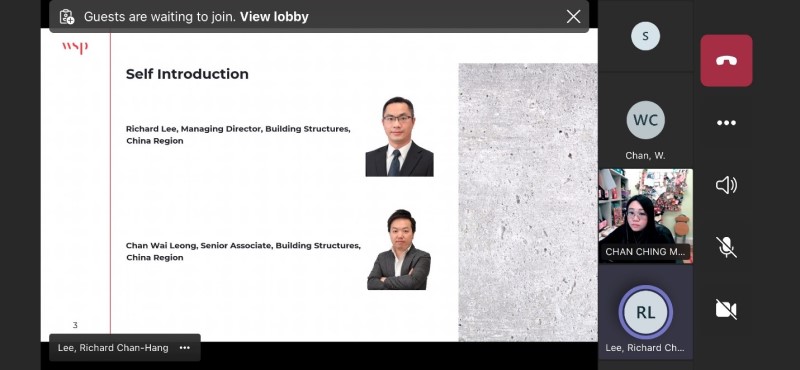Open options beside Lee, Richard Chan-Hang label
Image resolution: width=800 pixels, height=370 pixels.
coord(185,348)
